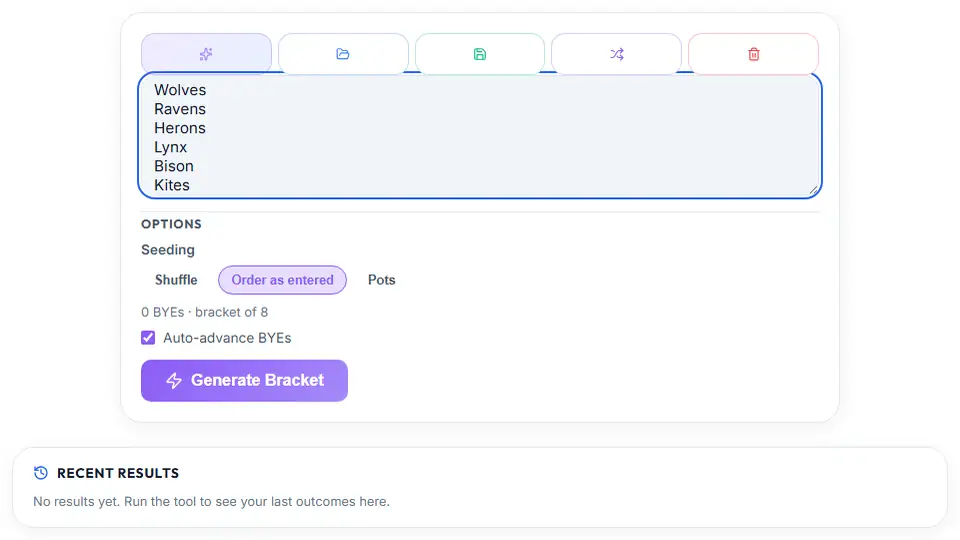Clear the list with the red trash icon

coord(754,54)
